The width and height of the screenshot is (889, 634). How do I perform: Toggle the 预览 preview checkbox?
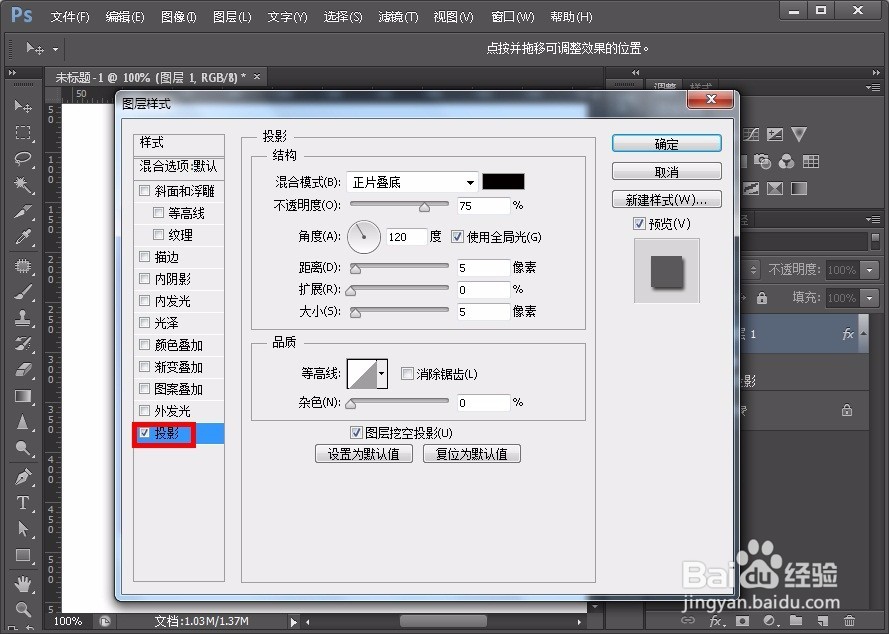(639, 223)
